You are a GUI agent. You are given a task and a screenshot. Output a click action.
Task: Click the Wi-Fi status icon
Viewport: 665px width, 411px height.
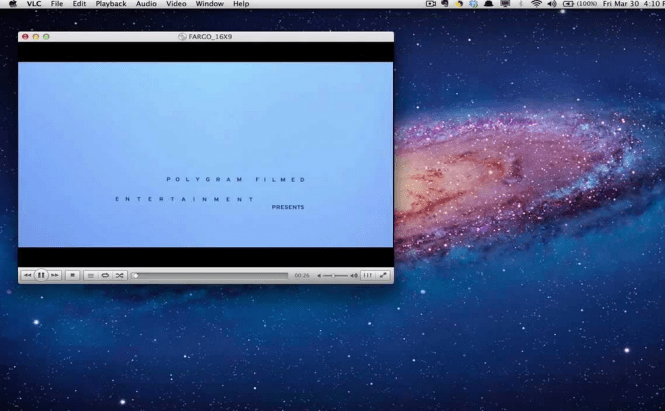tap(536, 4)
